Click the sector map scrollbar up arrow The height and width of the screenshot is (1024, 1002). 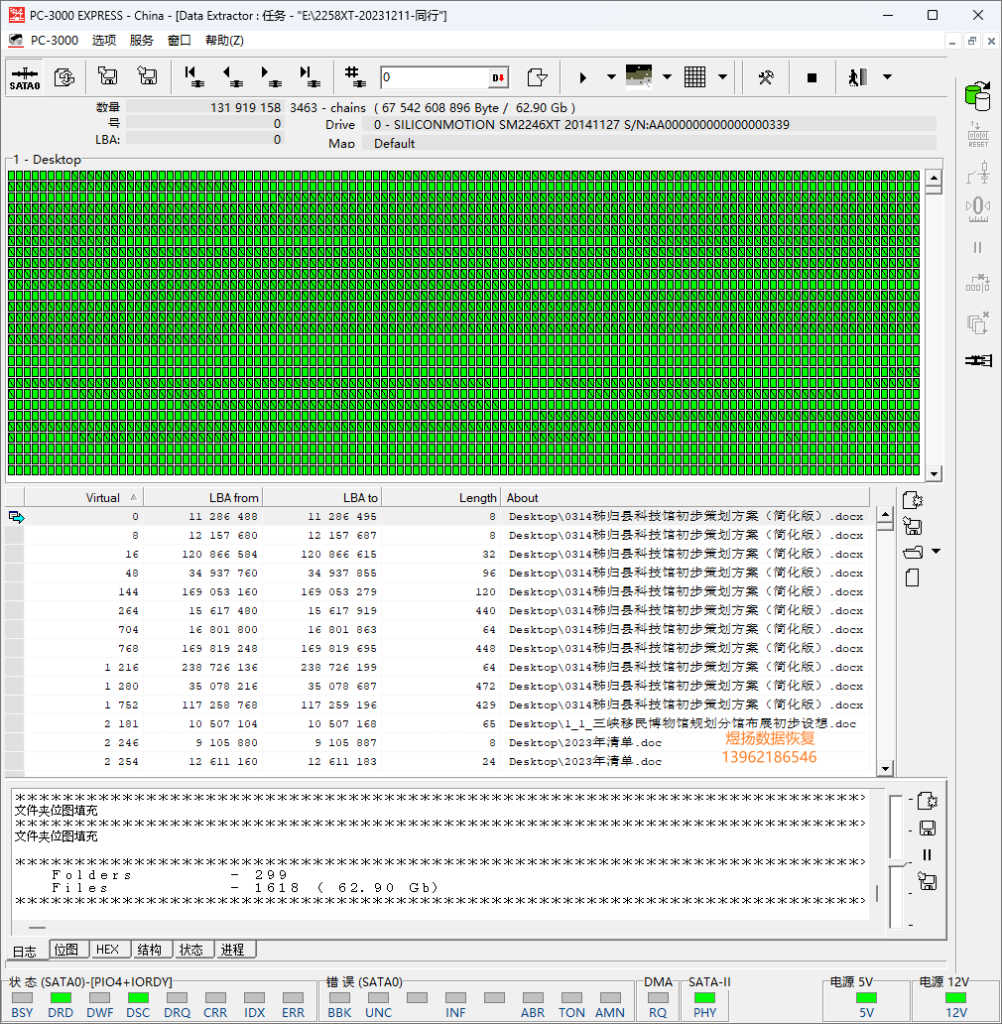coord(934,178)
